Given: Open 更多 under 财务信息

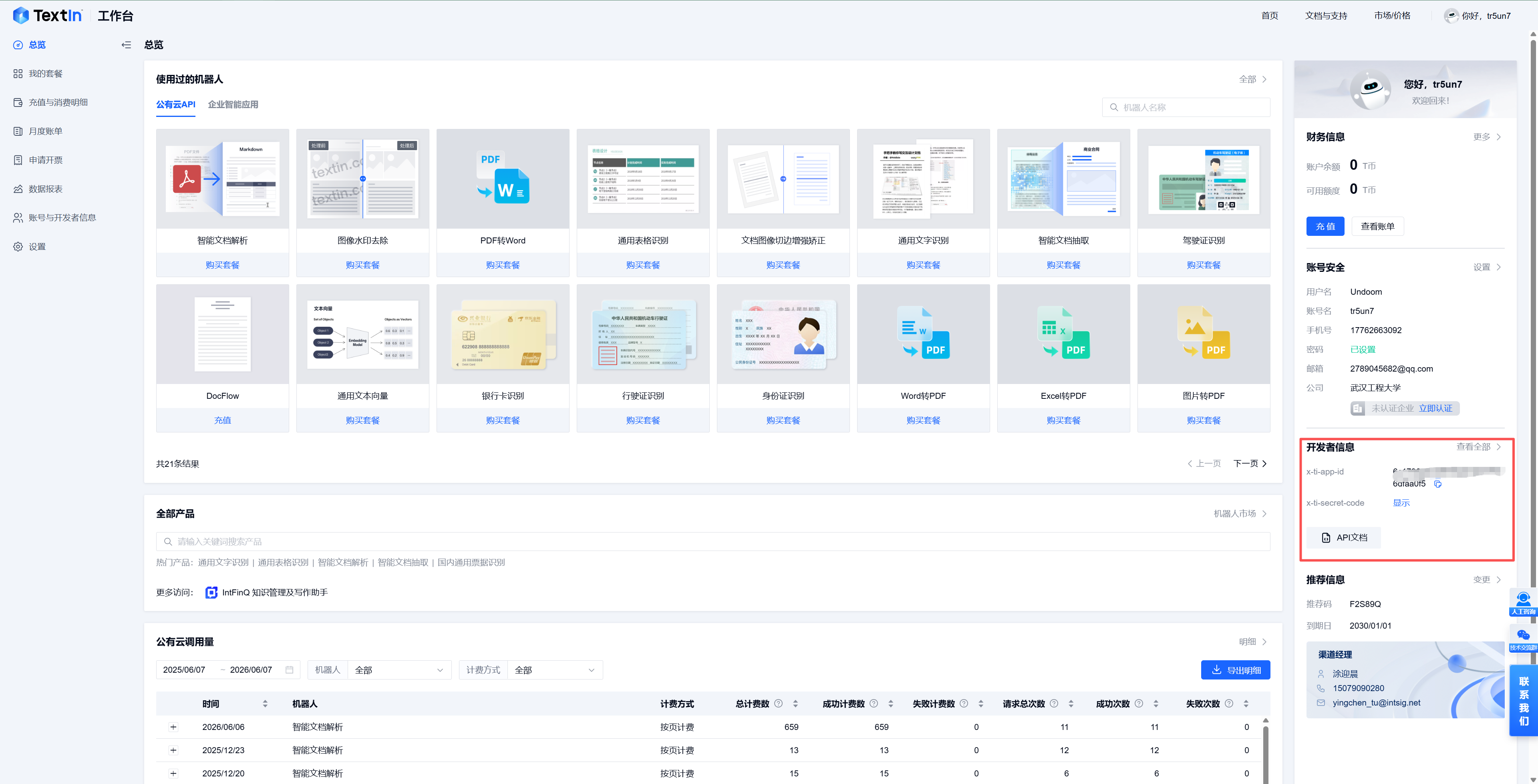Looking at the screenshot, I should [x=1487, y=137].
